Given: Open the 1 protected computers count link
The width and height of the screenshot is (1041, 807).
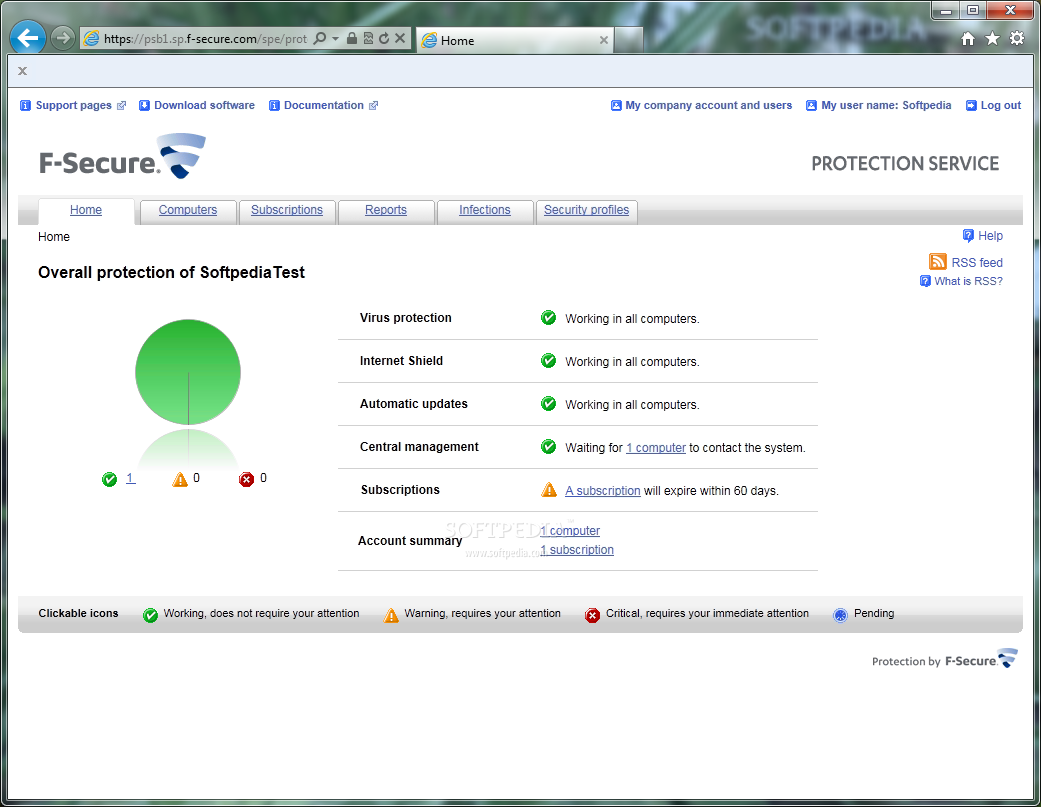Looking at the screenshot, I should pyautogui.click(x=130, y=478).
